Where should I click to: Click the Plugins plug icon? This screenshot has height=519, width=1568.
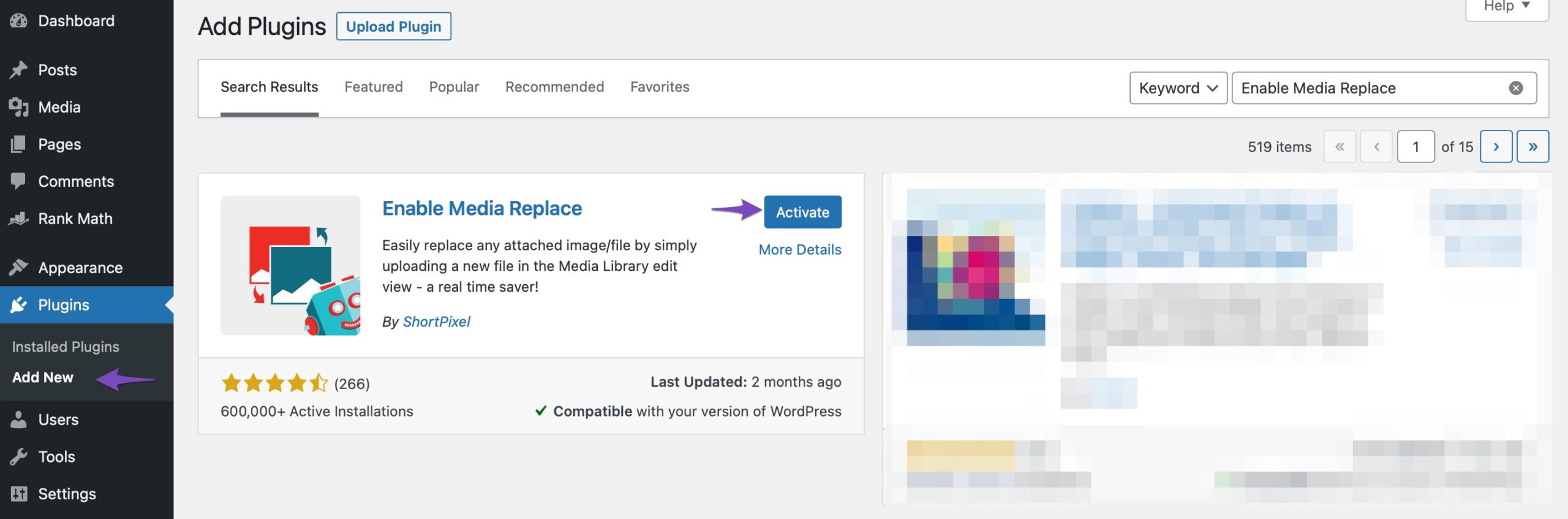[x=19, y=305]
